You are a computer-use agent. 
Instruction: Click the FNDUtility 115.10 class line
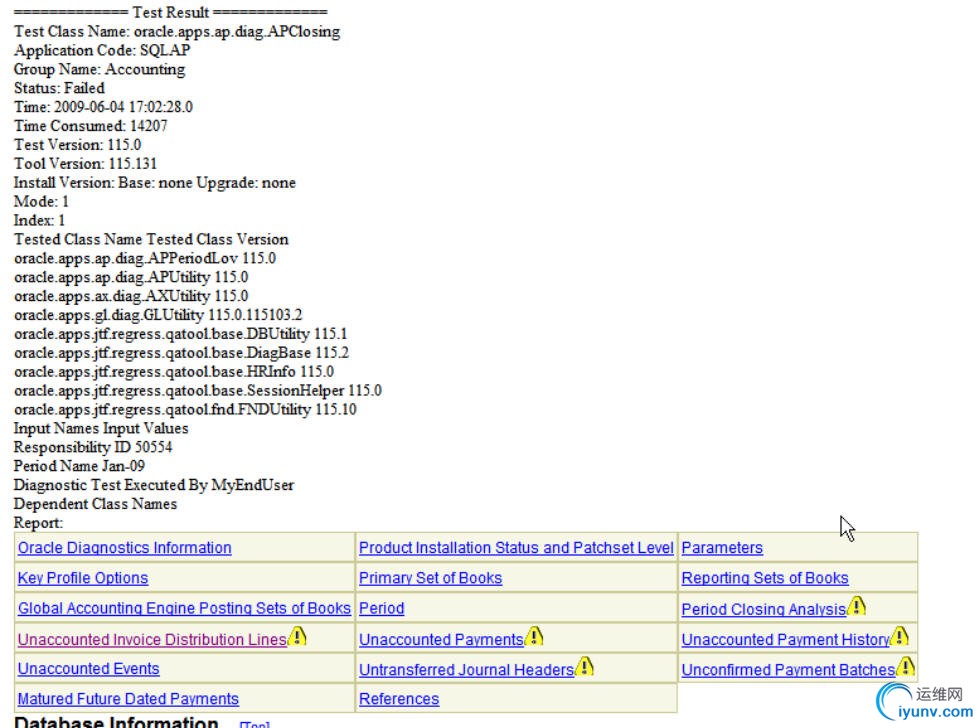tap(185, 409)
